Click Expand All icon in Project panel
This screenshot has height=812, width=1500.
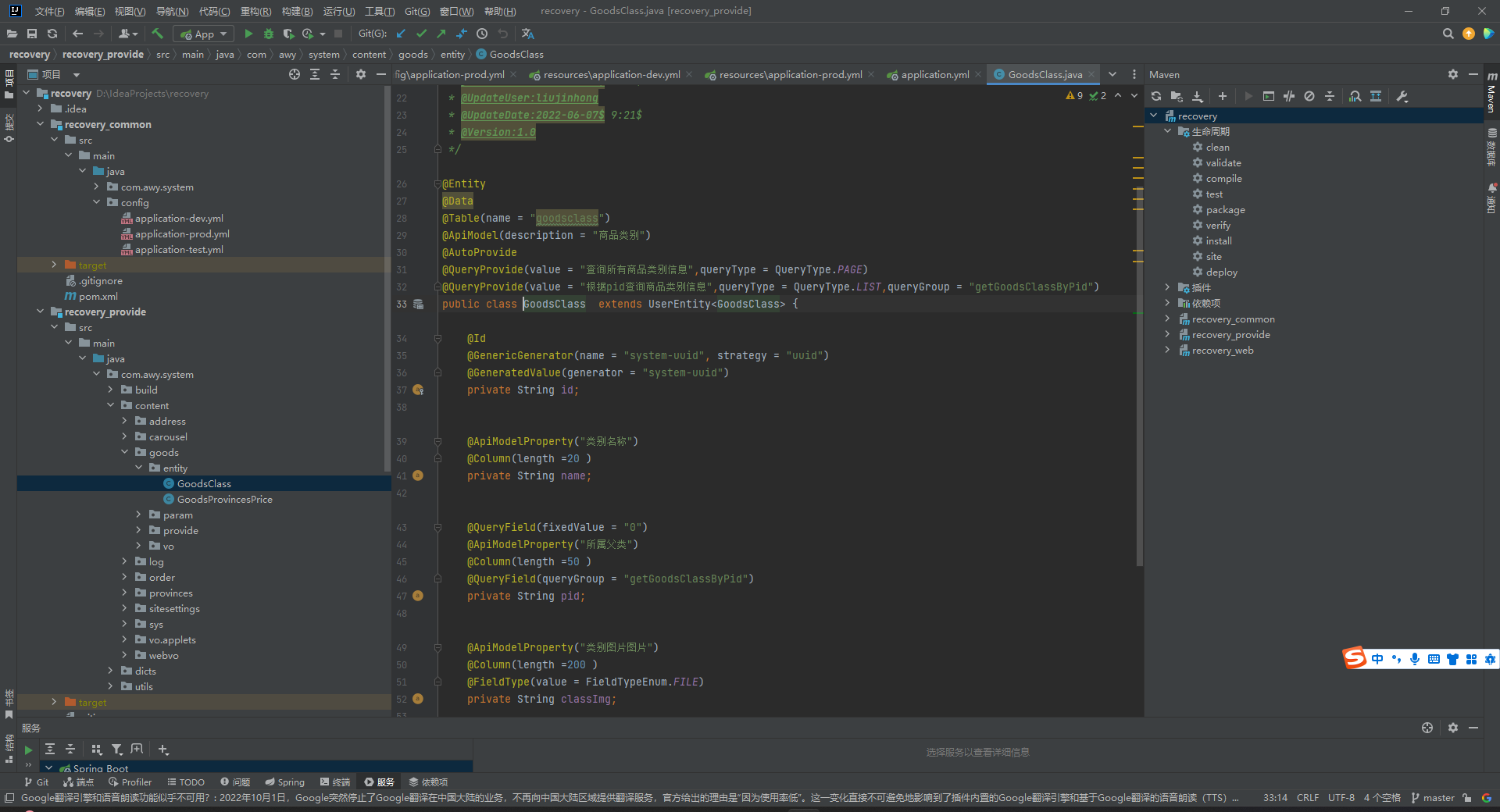pyautogui.click(x=315, y=74)
